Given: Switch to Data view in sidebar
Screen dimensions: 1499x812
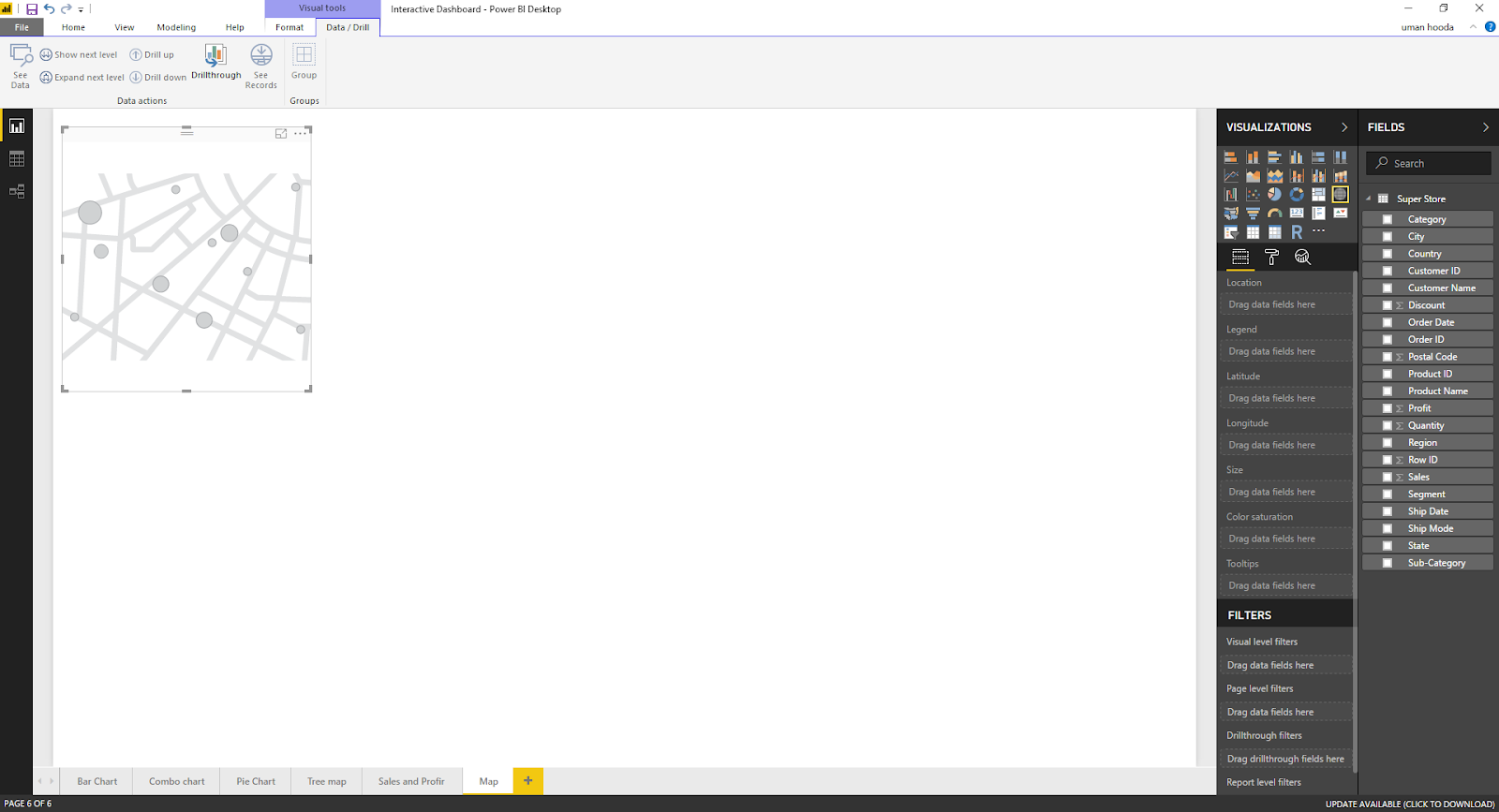Looking at the screenshot, I should pyautogui.click(x=17, y=159).
